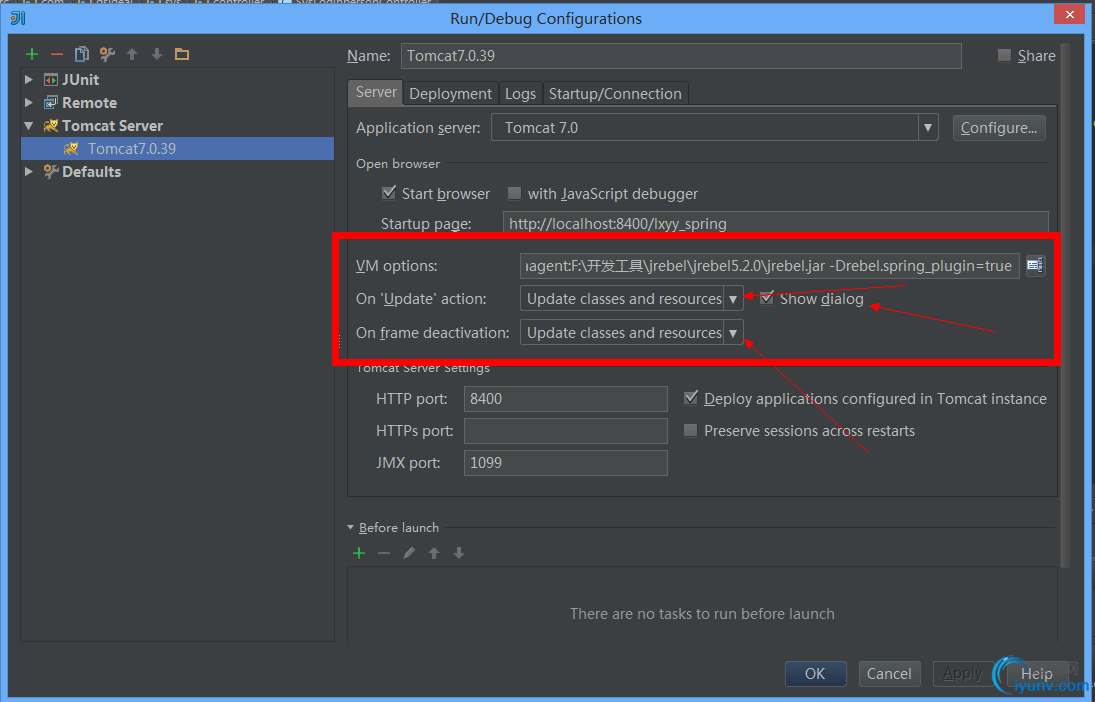Enable with JavaScript debugger checkbox

click(x=515, y=193)
